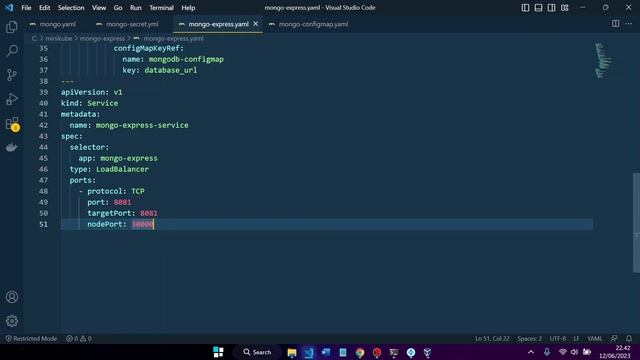Click the microphone tray icon
The height and width of the screenshot is (360, 640).
click(x=547, y=352)
